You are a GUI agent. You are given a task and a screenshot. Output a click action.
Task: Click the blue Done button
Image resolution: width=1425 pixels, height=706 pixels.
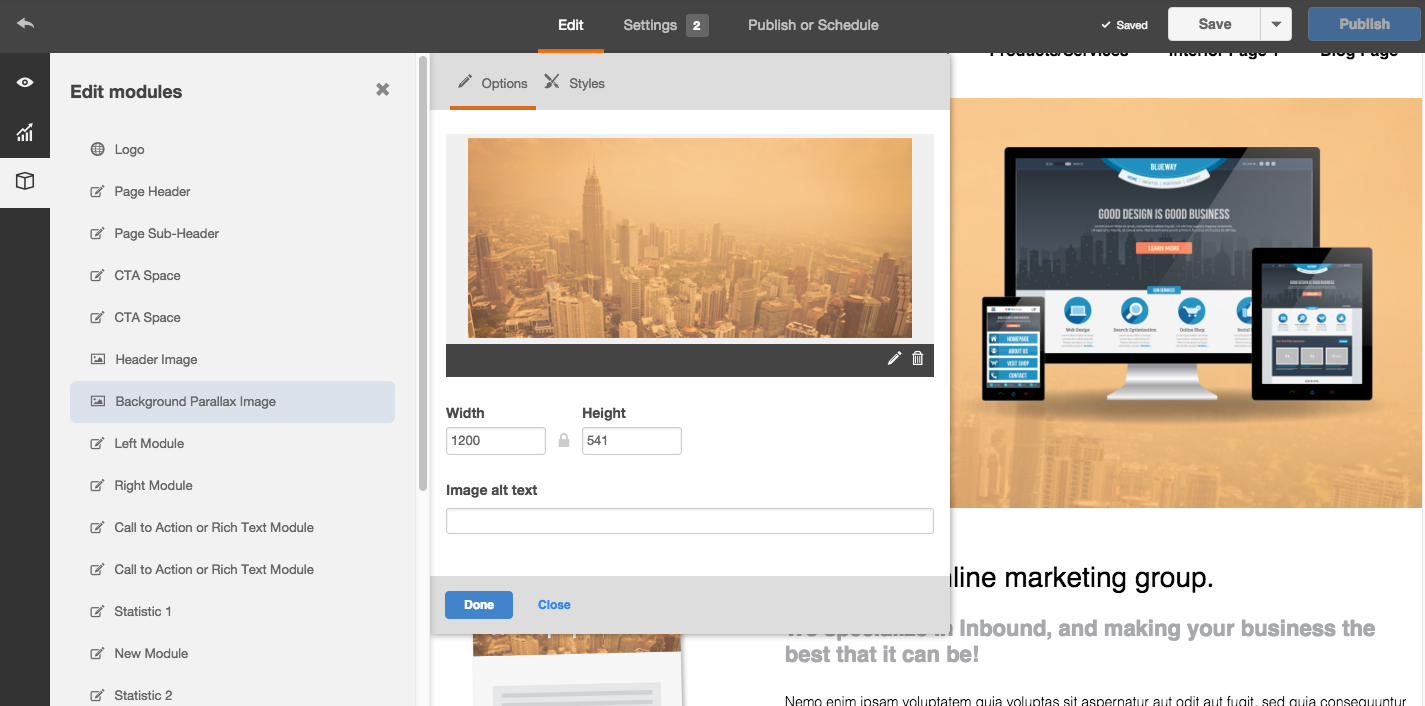[x=478, y=605]
